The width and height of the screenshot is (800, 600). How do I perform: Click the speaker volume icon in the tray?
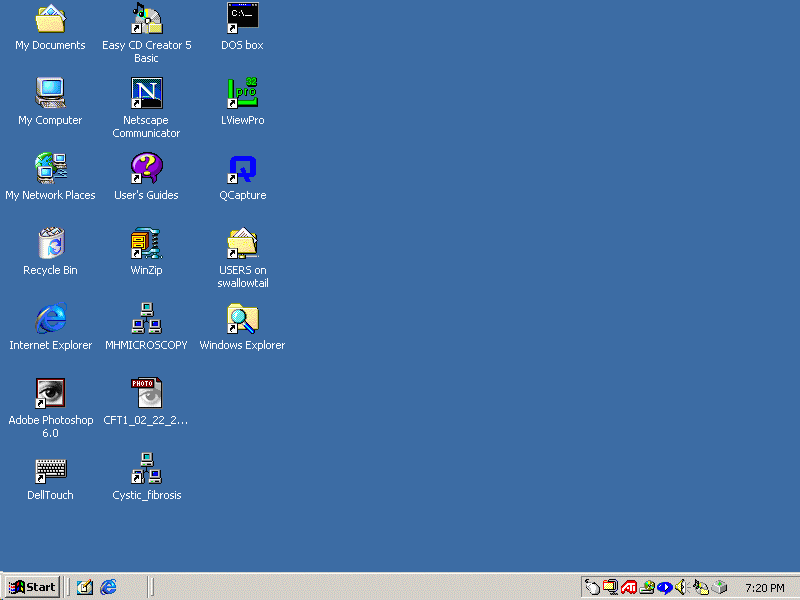coord(682,587)
